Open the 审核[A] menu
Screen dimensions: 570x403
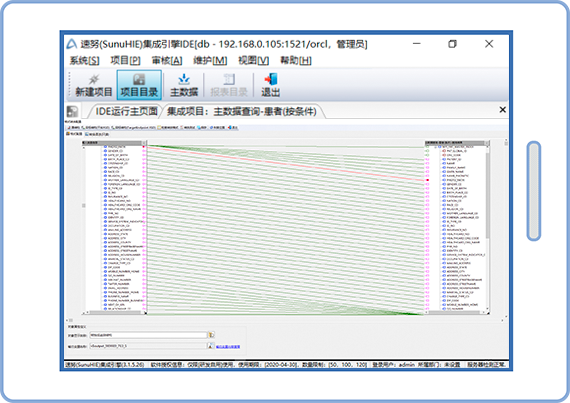click(x=166, y=60)
